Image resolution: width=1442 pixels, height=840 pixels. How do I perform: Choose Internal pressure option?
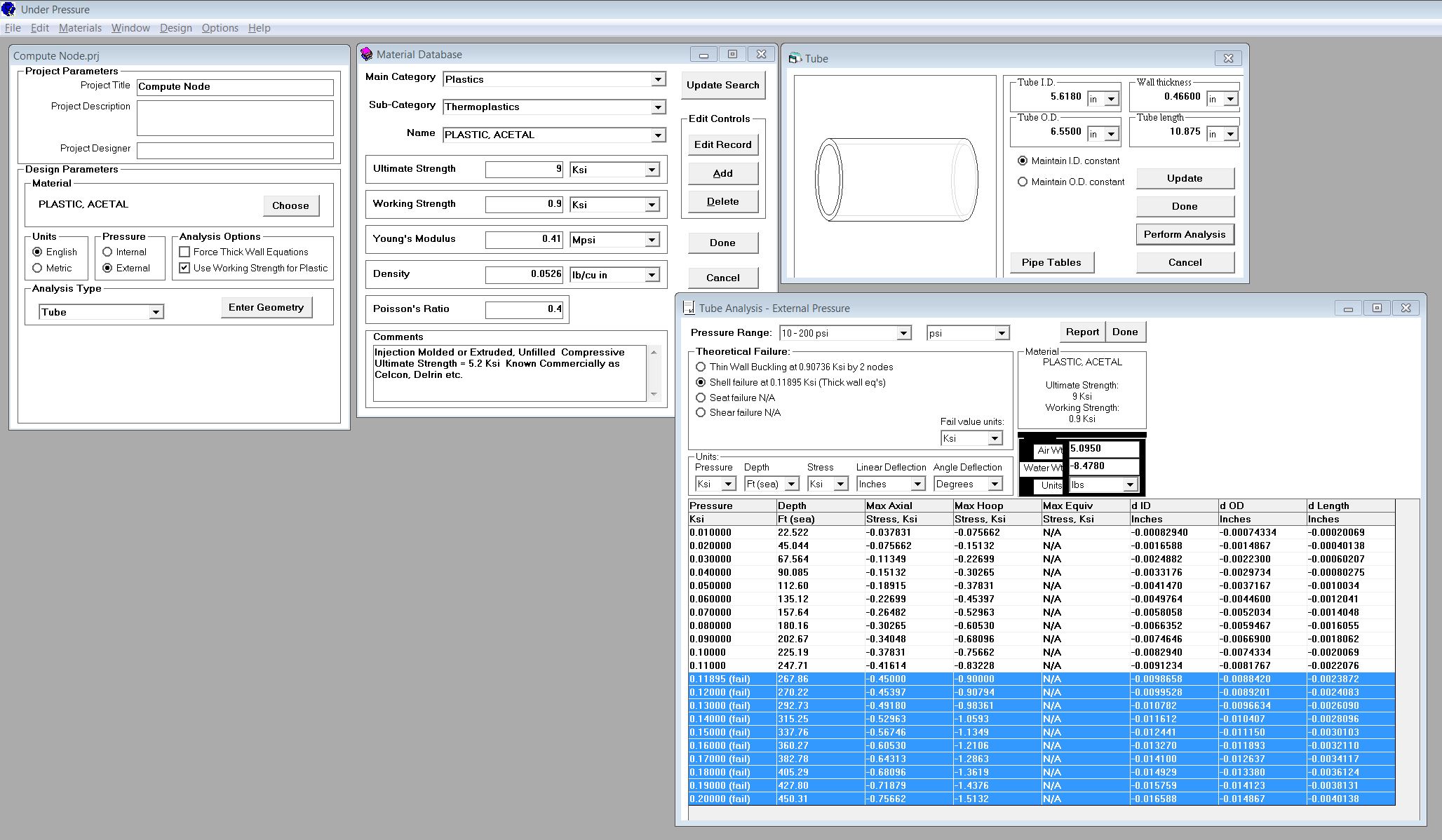107,252
